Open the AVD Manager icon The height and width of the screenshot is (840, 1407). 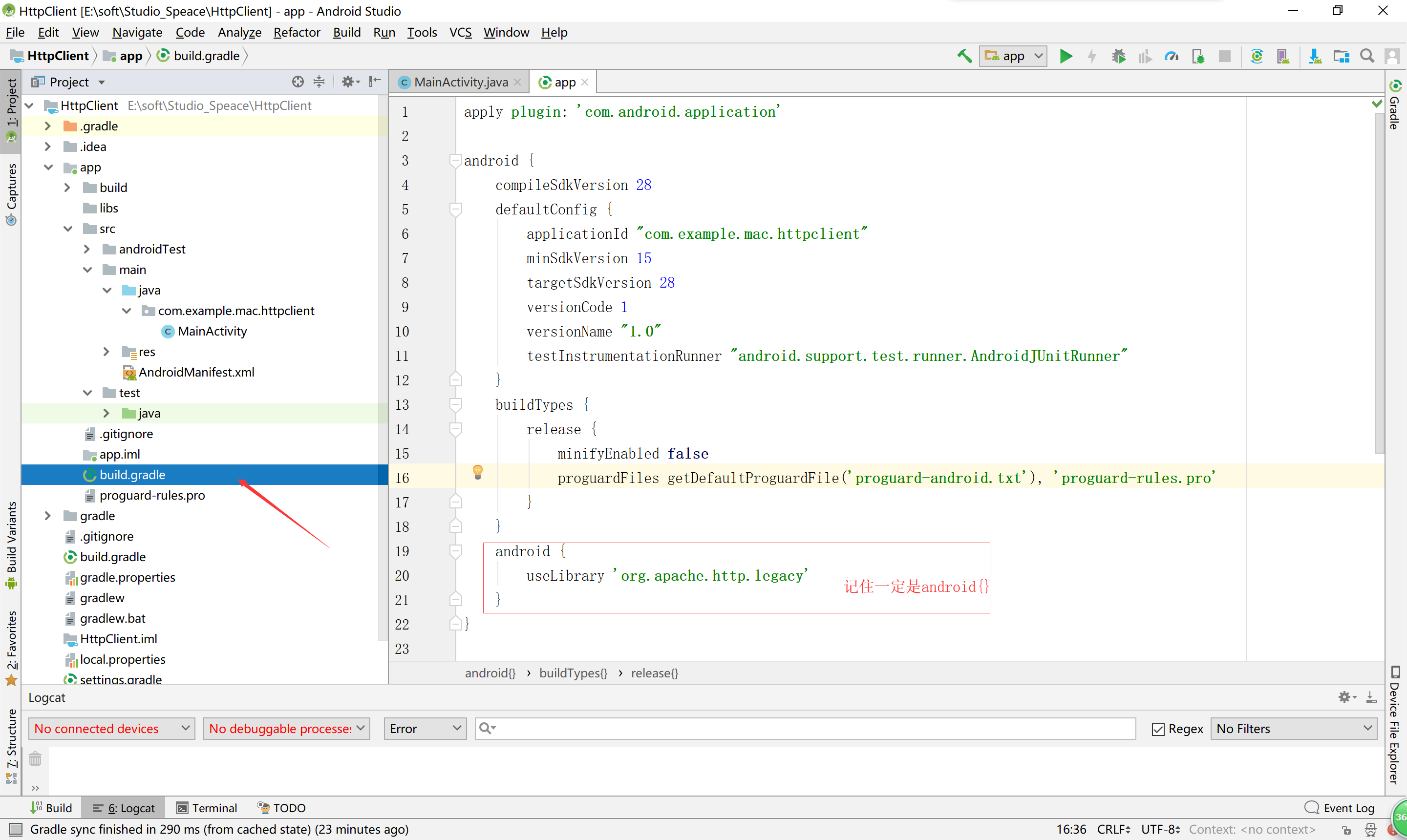pyautogui.click(x=1283, y=56)
